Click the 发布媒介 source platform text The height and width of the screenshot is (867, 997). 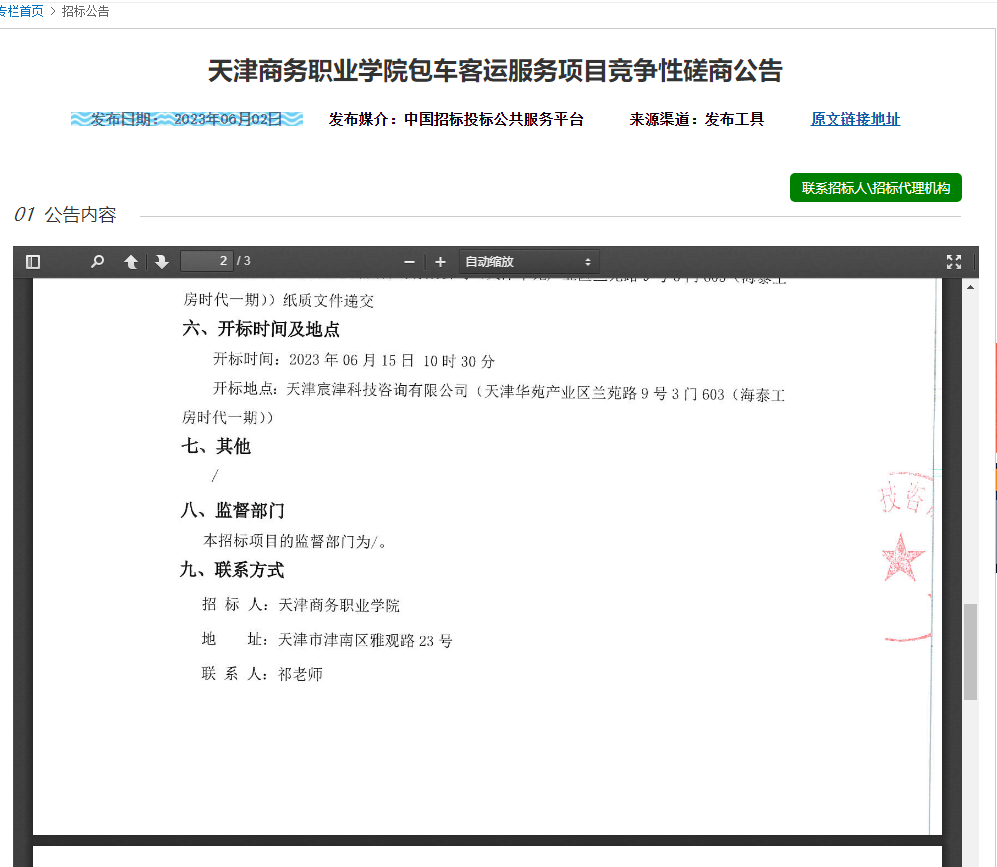pos(456,119)
